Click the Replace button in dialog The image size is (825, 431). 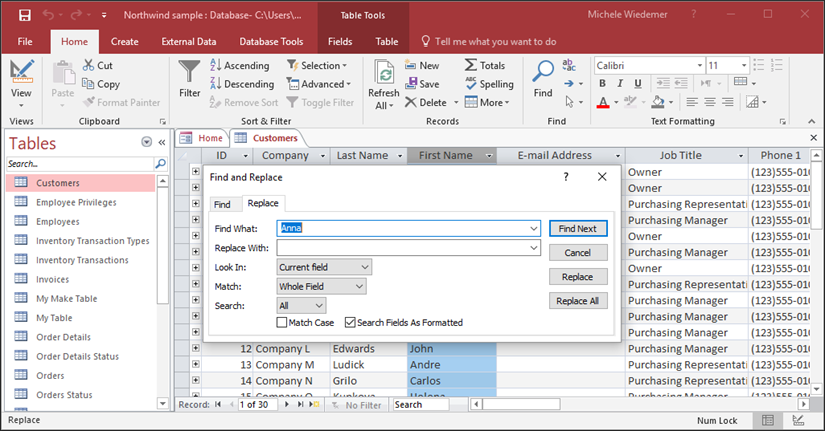578,277
